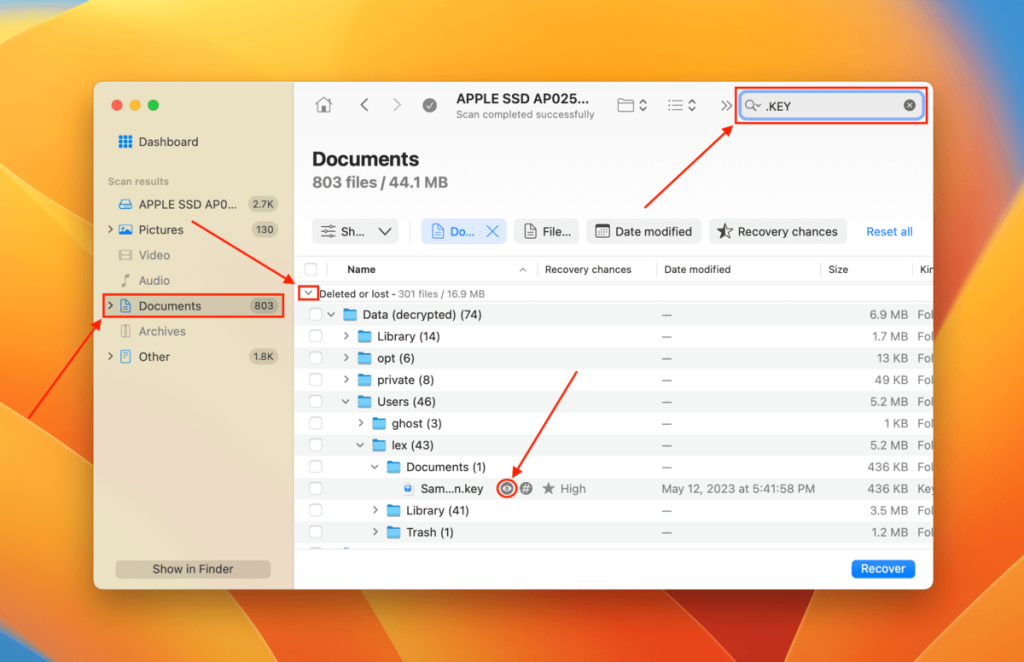Check the Library (14) folder checkbox
The height and width of the screenshot is (662, 1024).
(x=315, y=336)
